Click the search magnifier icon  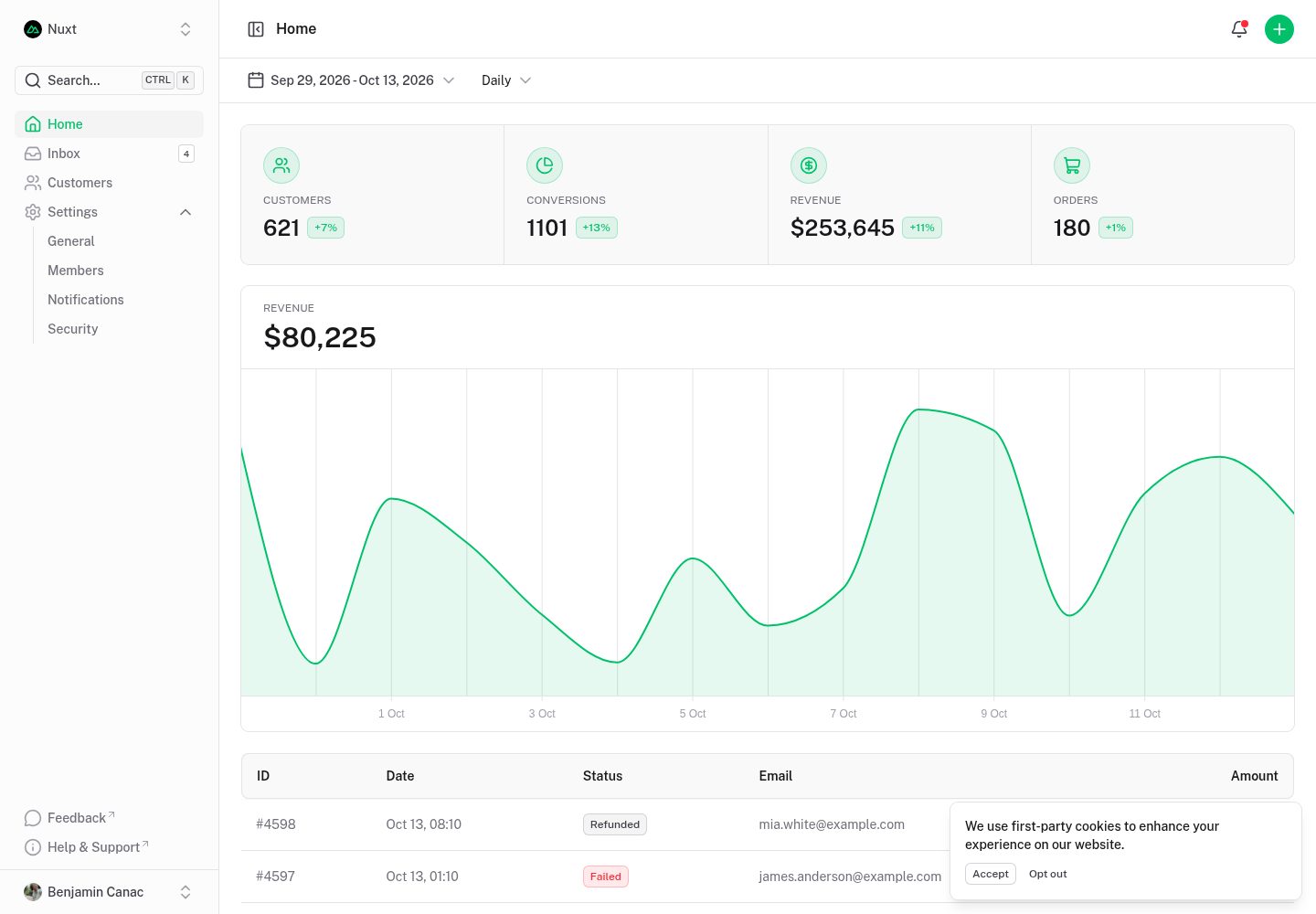tap(33, 80)
